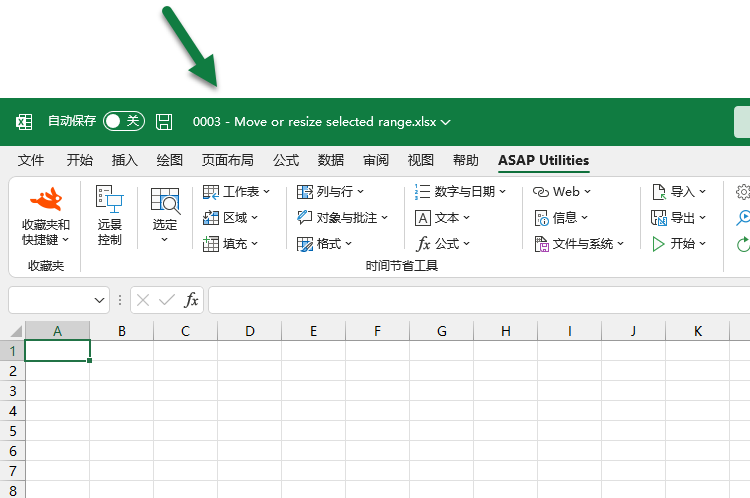750x498 pixels.
Task: Expand the Web menu
Action: pyautogui.click(x=562, y=192)
